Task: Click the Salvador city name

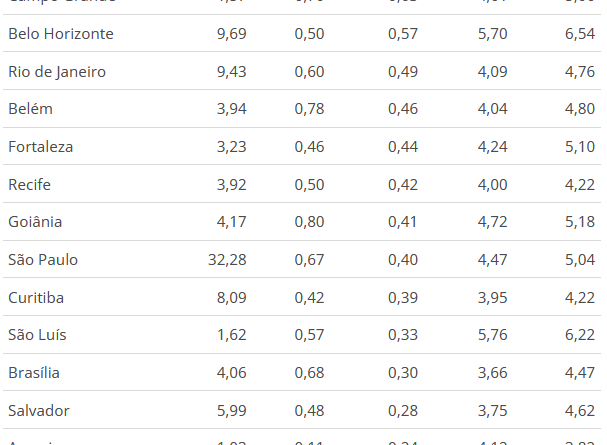Action: click(39, 411)
